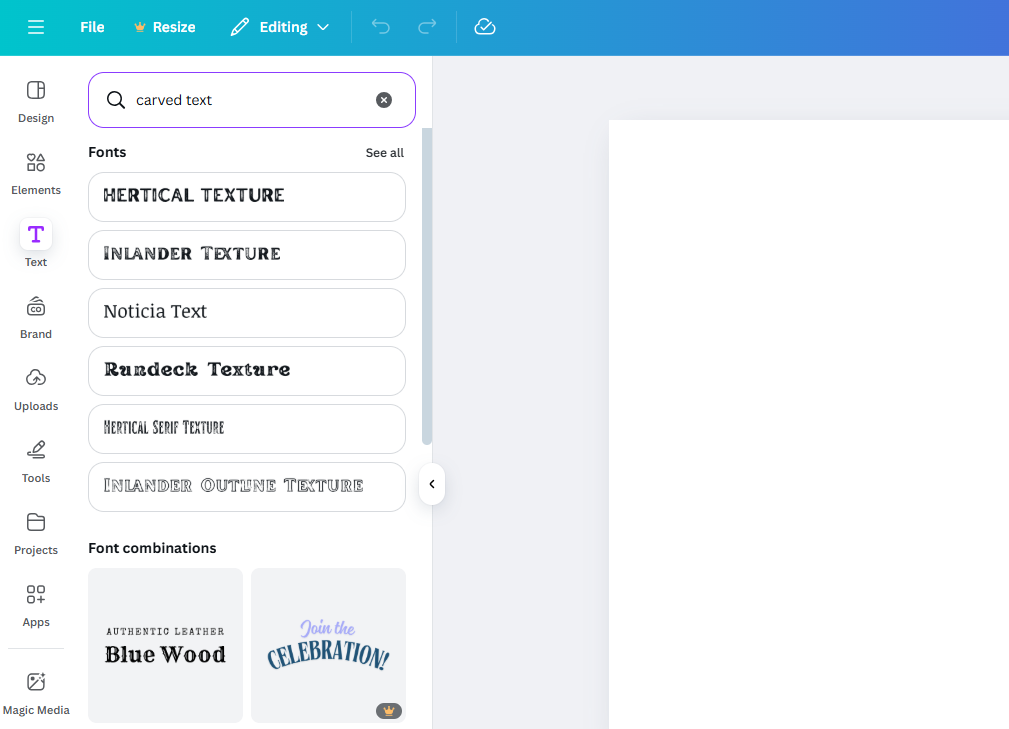
Task: Open Magic Media in the sidebar
Action: click(x=36, y=692)
